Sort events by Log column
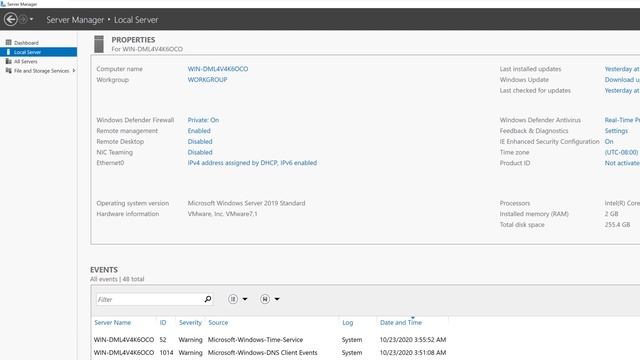 point(348,322)
